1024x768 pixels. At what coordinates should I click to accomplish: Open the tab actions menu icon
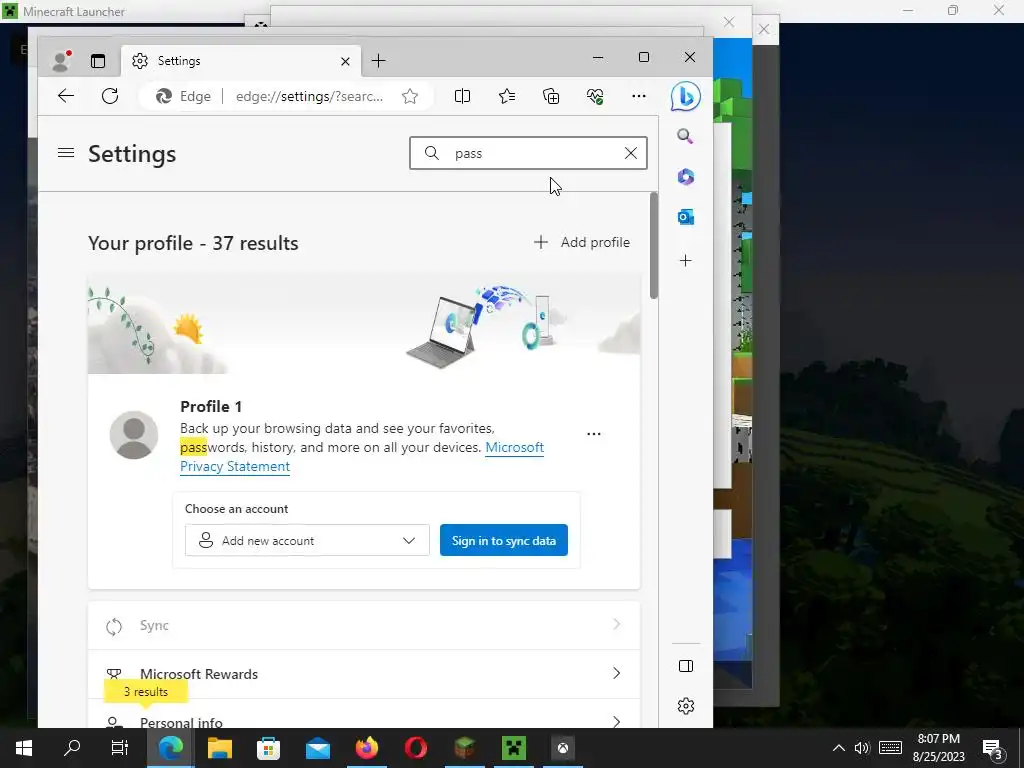pos(98,61)
